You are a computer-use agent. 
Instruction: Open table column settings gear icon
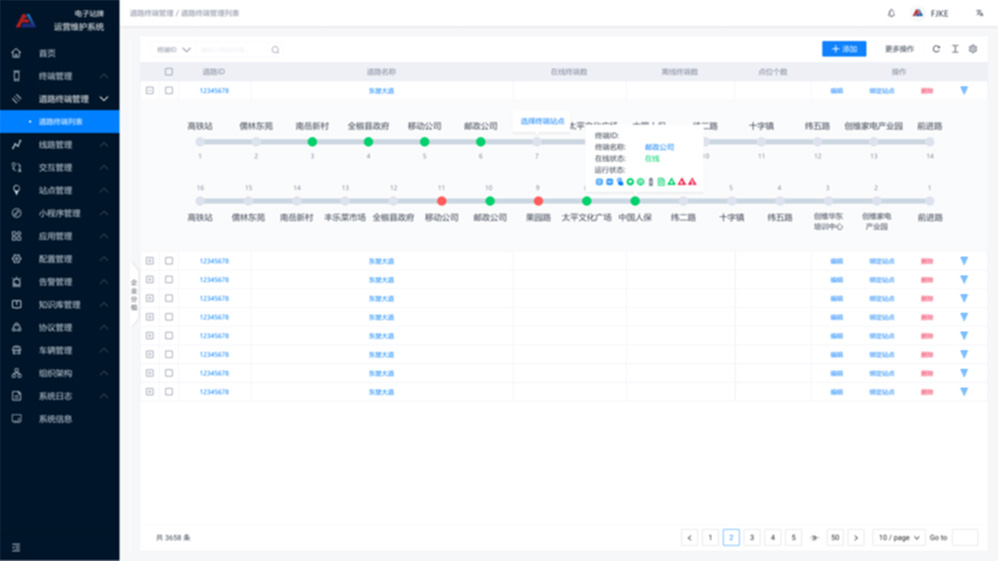[973, 49]
